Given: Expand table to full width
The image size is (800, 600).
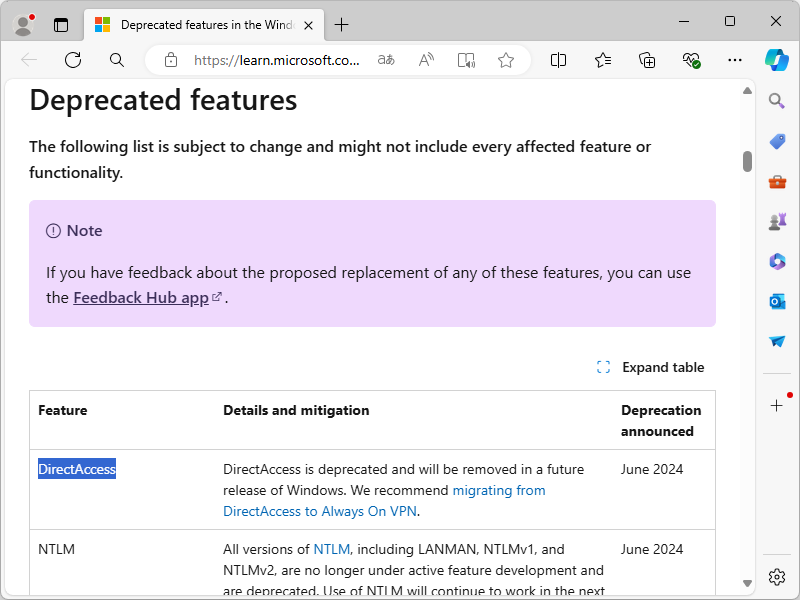Looking at the screenshot, I should (651, 367).
